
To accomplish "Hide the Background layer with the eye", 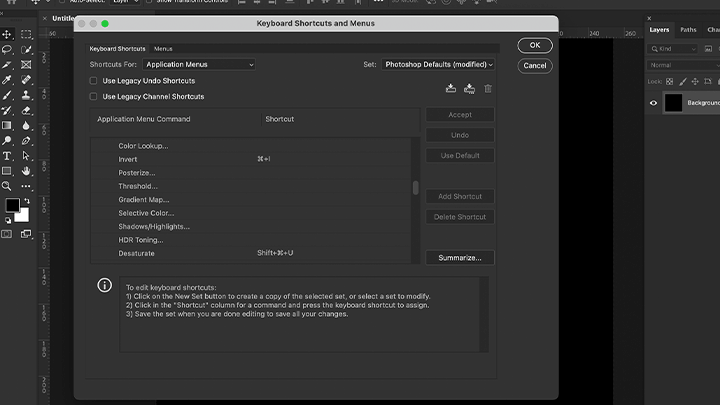I will tap(653, 103).
